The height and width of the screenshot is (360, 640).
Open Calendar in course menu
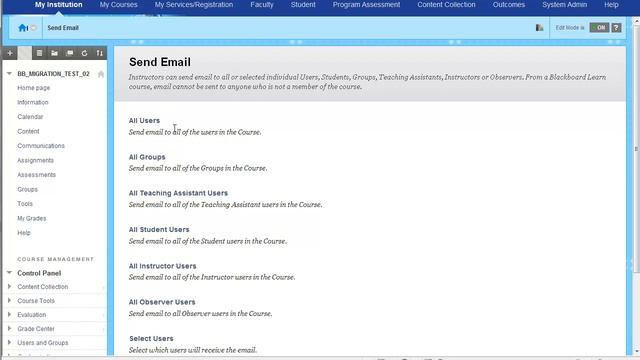[x=30, y=117]
